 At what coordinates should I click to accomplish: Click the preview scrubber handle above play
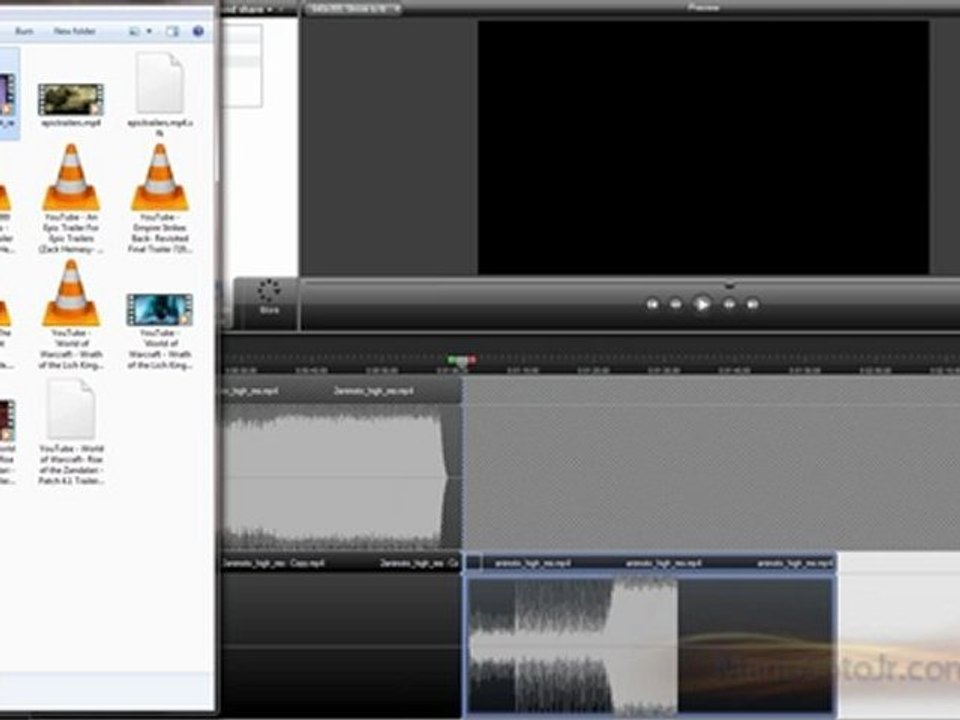click(729, 285)
